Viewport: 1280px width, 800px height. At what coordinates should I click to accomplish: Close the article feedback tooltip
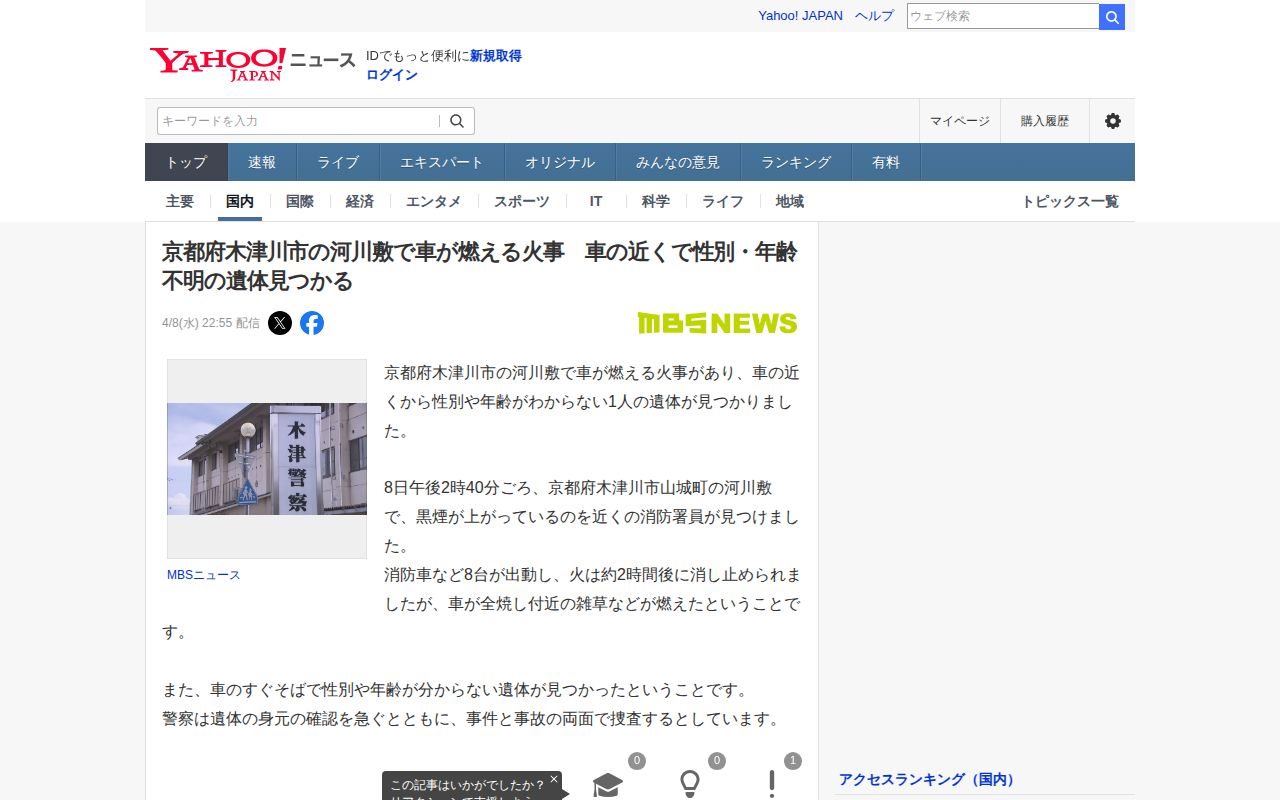coord(554,778)
